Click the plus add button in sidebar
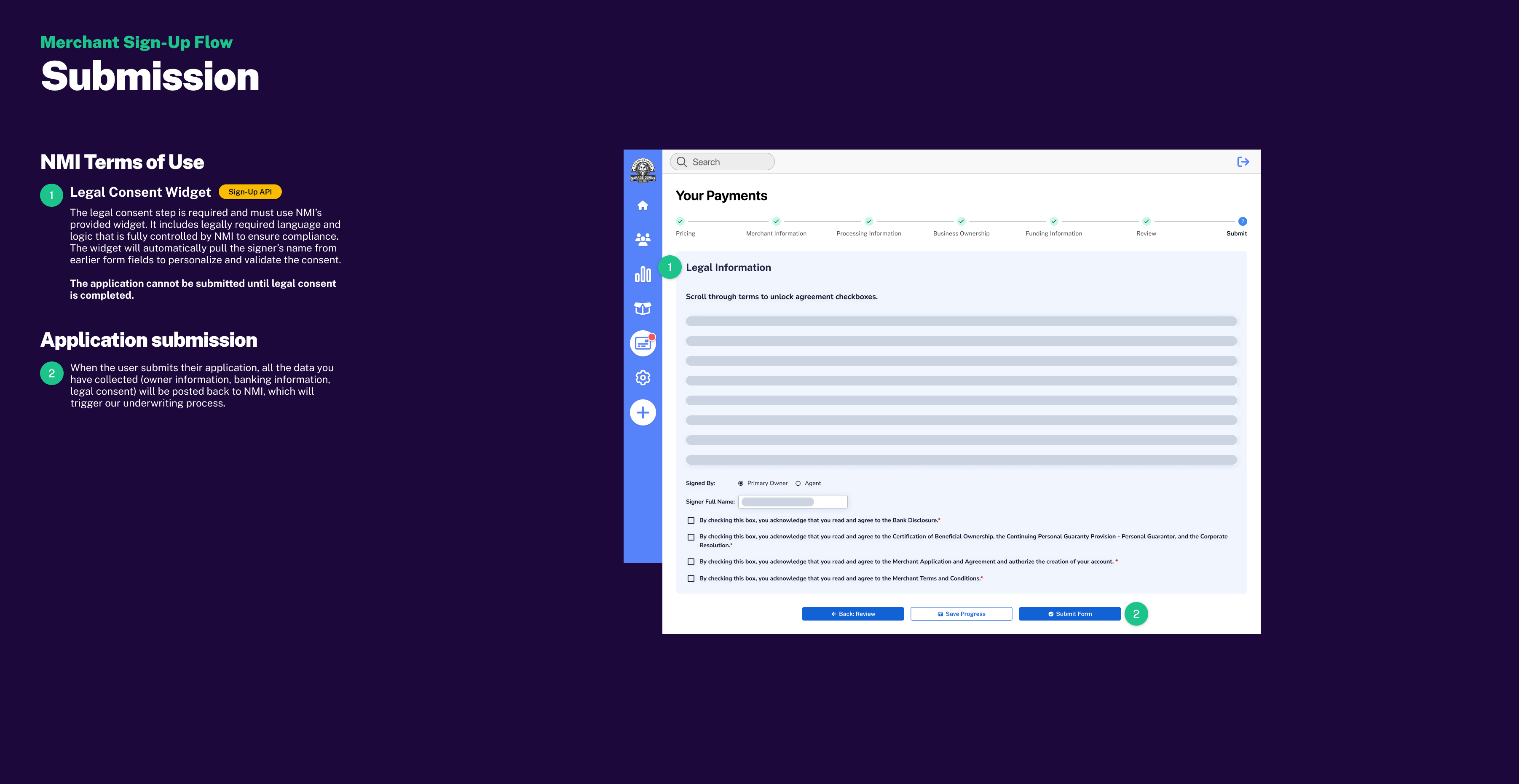Image resolution: width=1519 pixels, height=784 pixels. pos(643,412)
